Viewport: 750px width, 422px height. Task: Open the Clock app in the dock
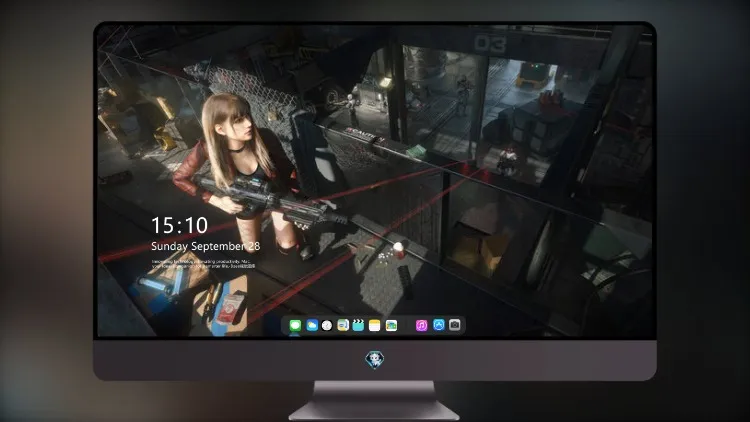pyautogui.click(x=327, y=325)
